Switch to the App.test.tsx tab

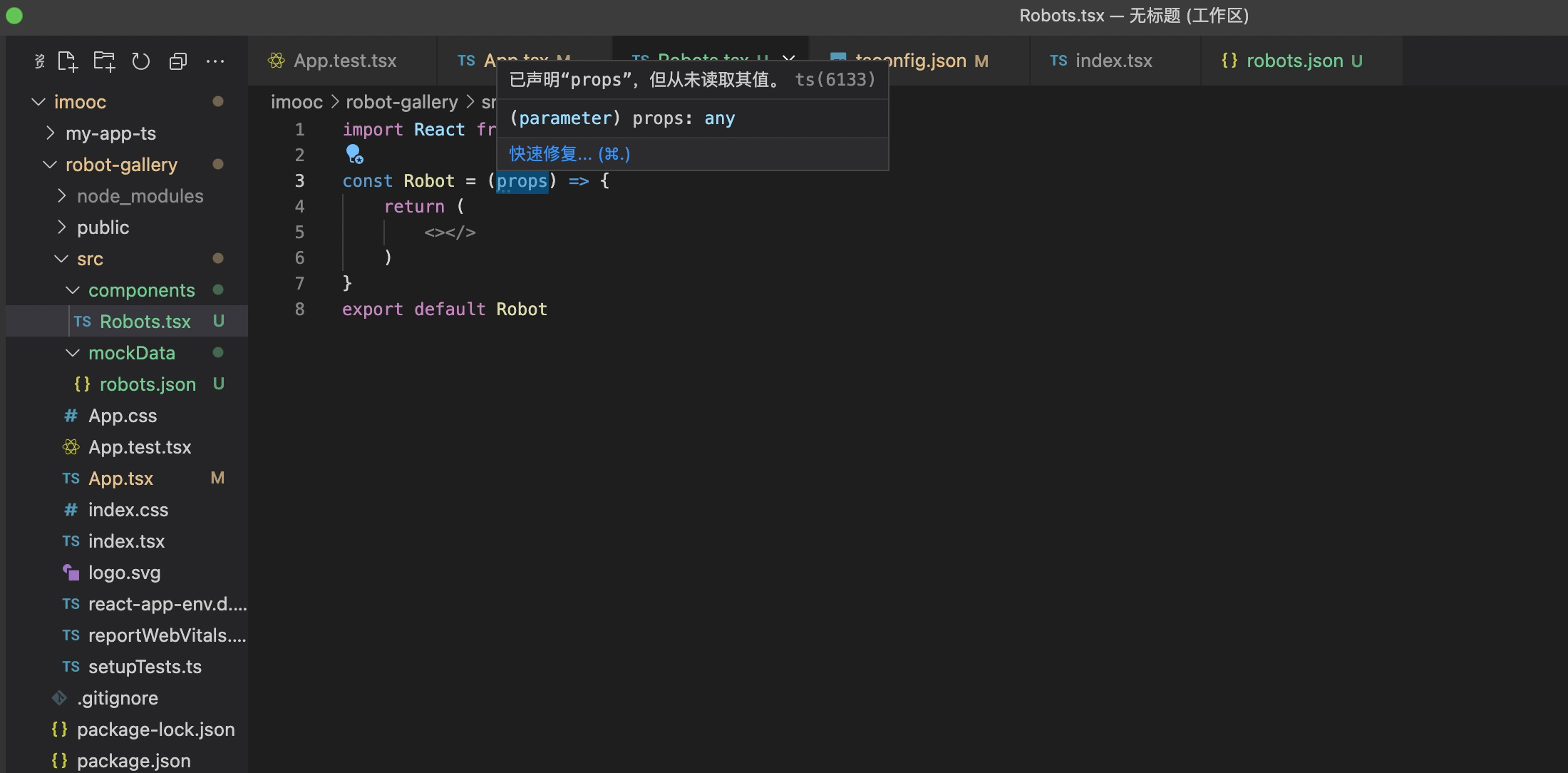(344, 61)
